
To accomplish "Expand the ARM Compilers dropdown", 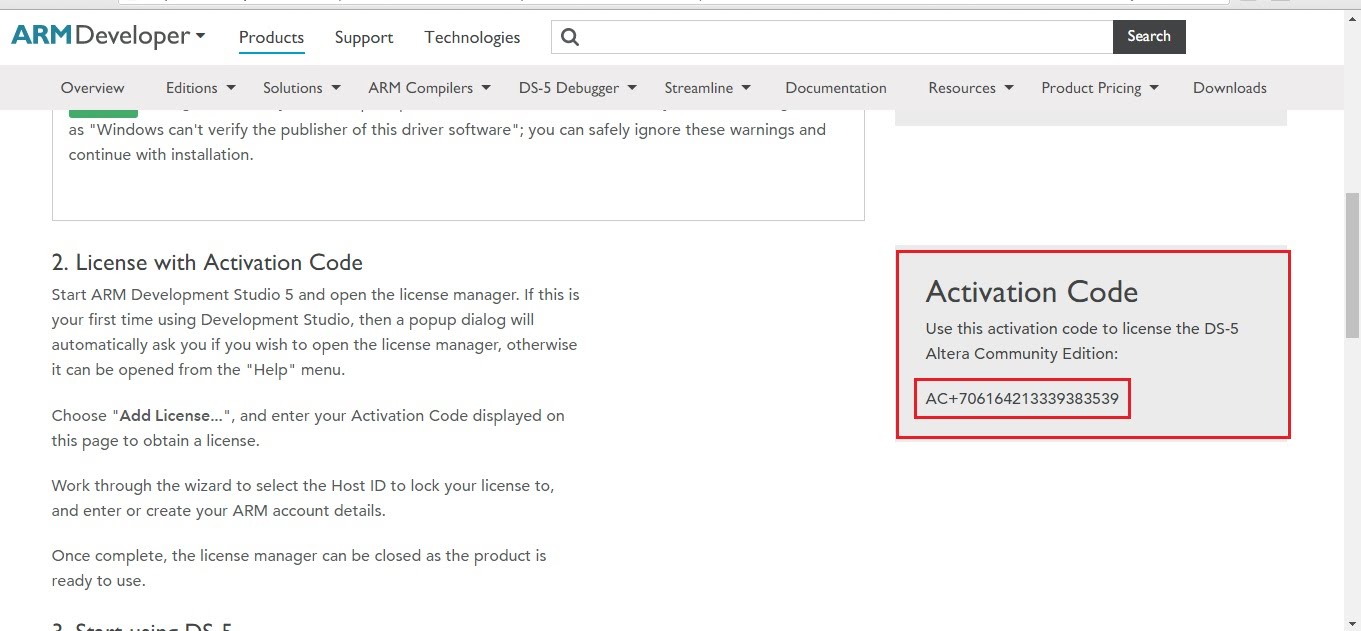I will (x=430, y=88).
